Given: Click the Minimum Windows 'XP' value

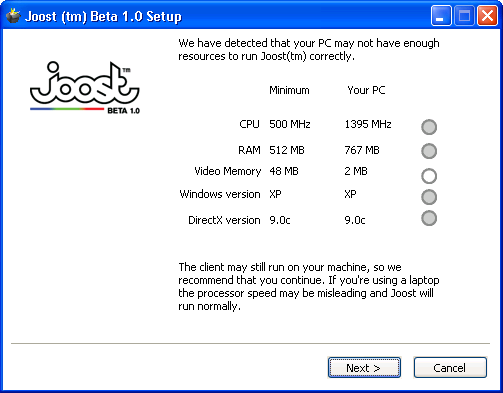Looking at the screenshot, I should [x=275, y=194].
